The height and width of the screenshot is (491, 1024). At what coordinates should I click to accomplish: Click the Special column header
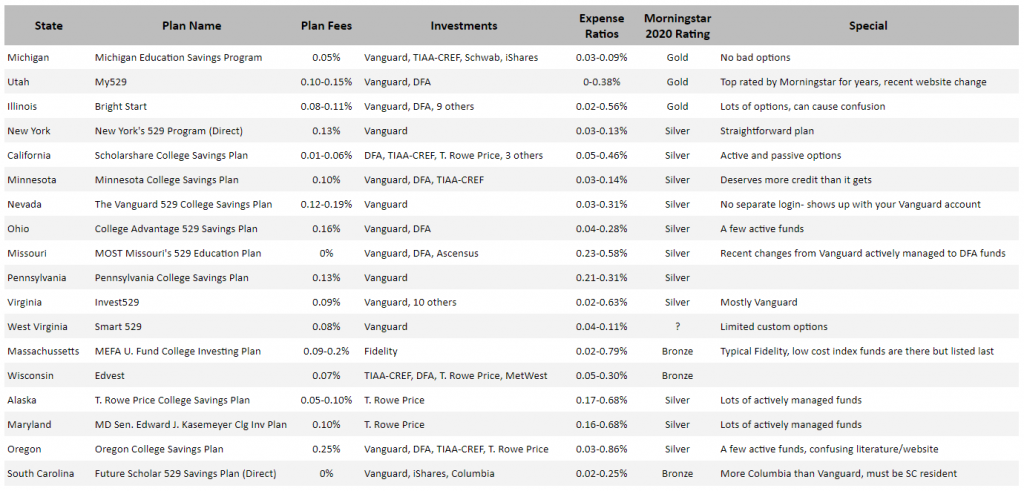pyautogui.click(x=868, y=26)
